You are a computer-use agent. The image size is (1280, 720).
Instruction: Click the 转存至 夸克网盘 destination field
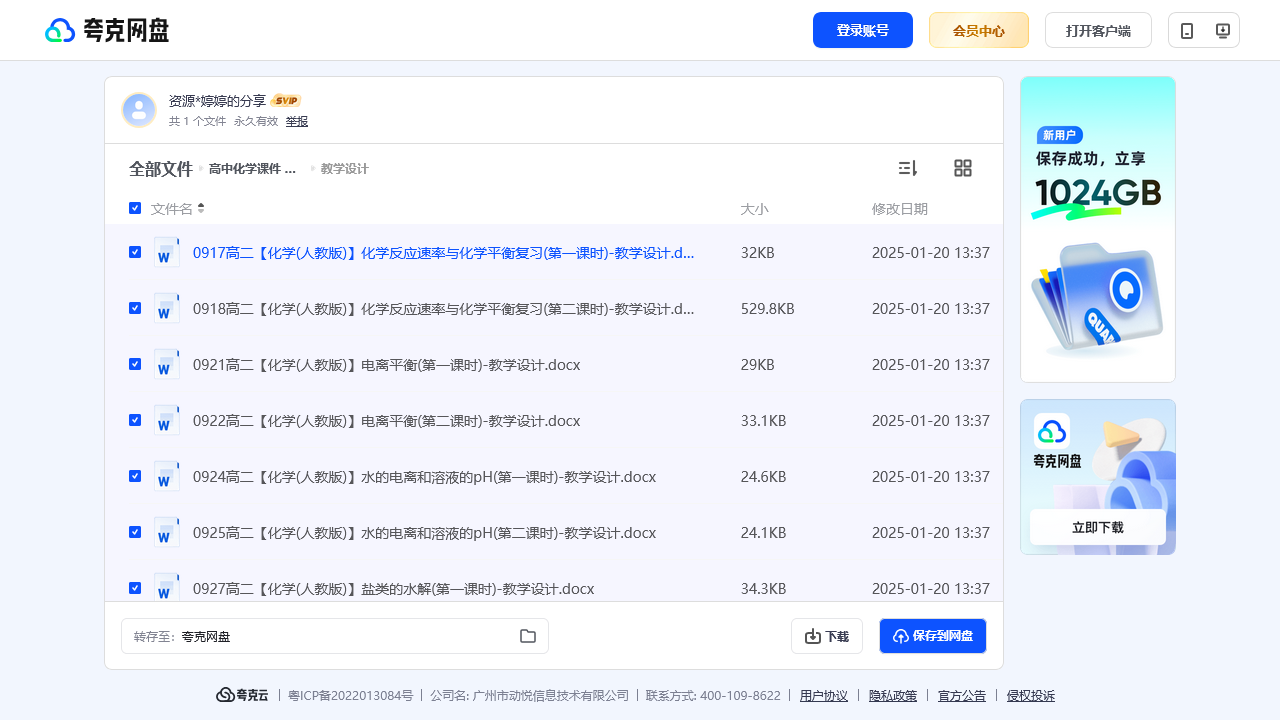335,636
